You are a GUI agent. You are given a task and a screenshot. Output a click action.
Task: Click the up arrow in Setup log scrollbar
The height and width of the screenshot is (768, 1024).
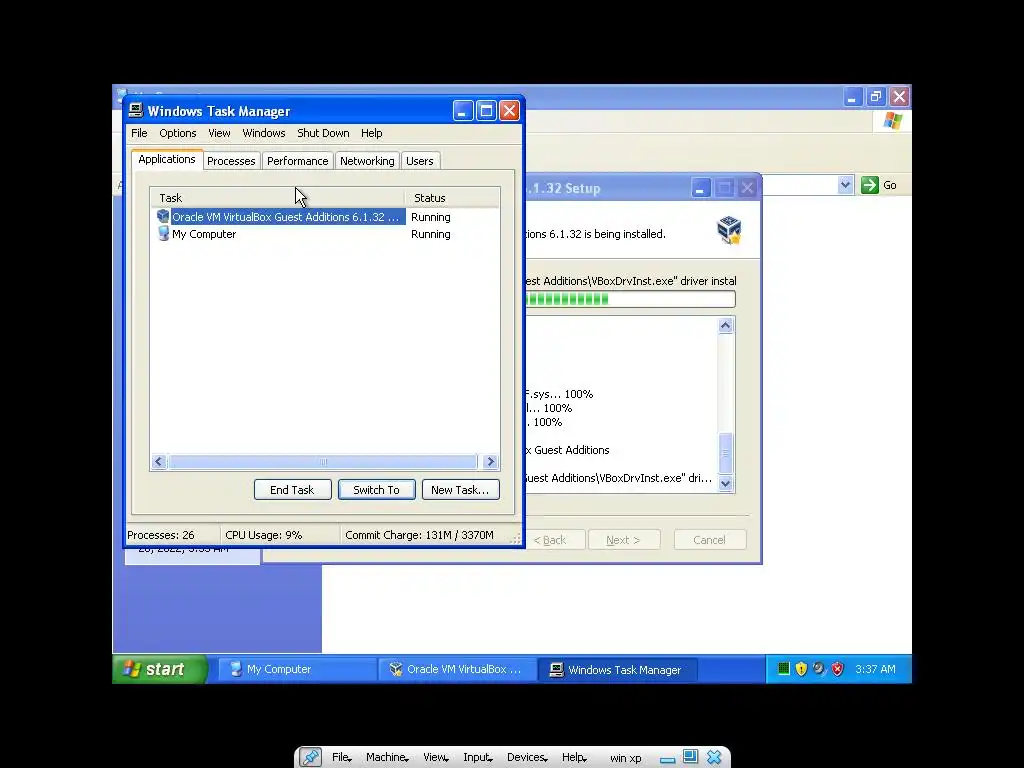(726, 325)
